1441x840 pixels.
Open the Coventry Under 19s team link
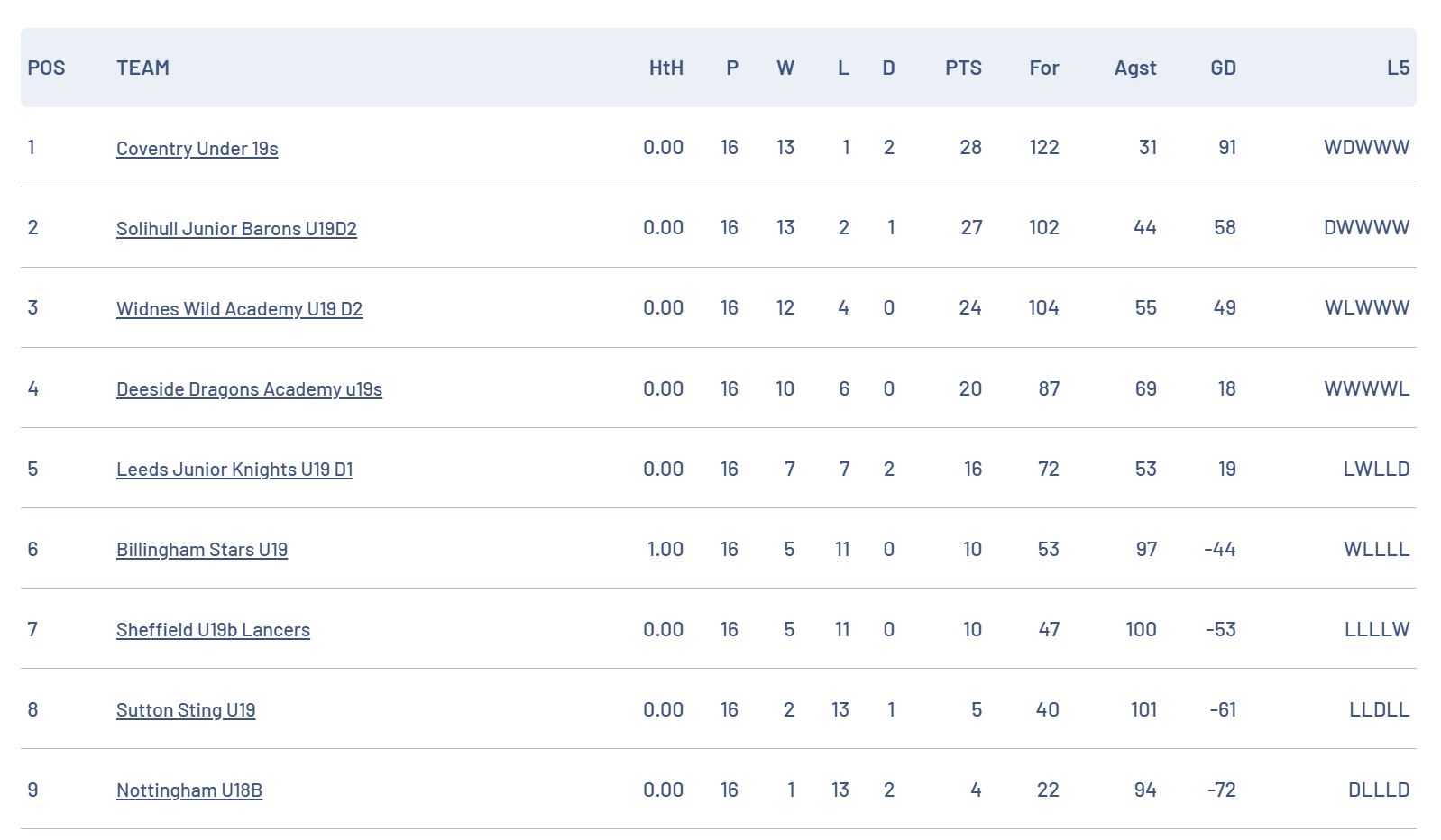[197, 149]
